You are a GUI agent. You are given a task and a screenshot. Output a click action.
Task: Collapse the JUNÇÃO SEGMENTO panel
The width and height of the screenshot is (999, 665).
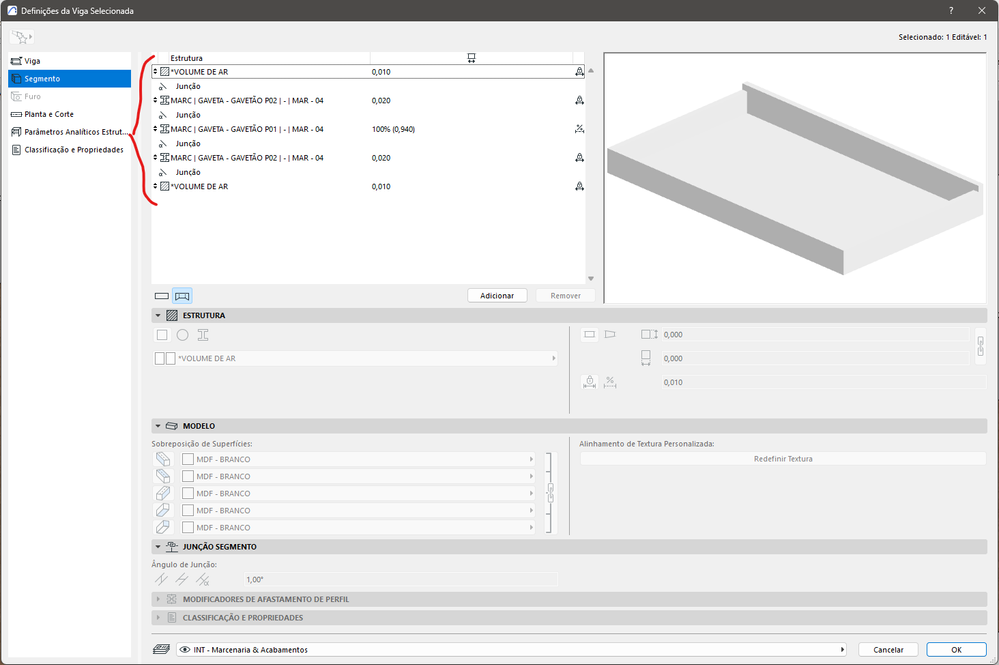point(158,547)
